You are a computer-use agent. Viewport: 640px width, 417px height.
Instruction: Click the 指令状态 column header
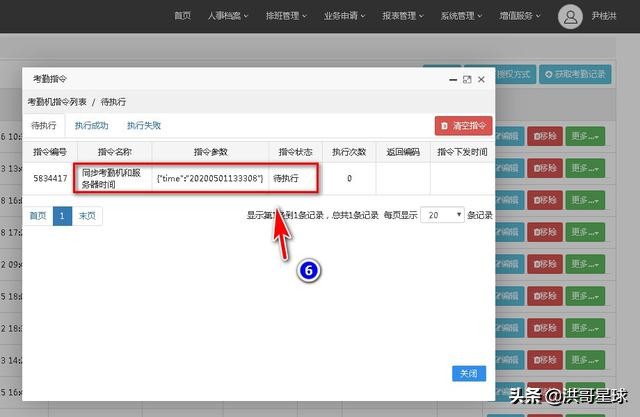click(x=296, y=152)
